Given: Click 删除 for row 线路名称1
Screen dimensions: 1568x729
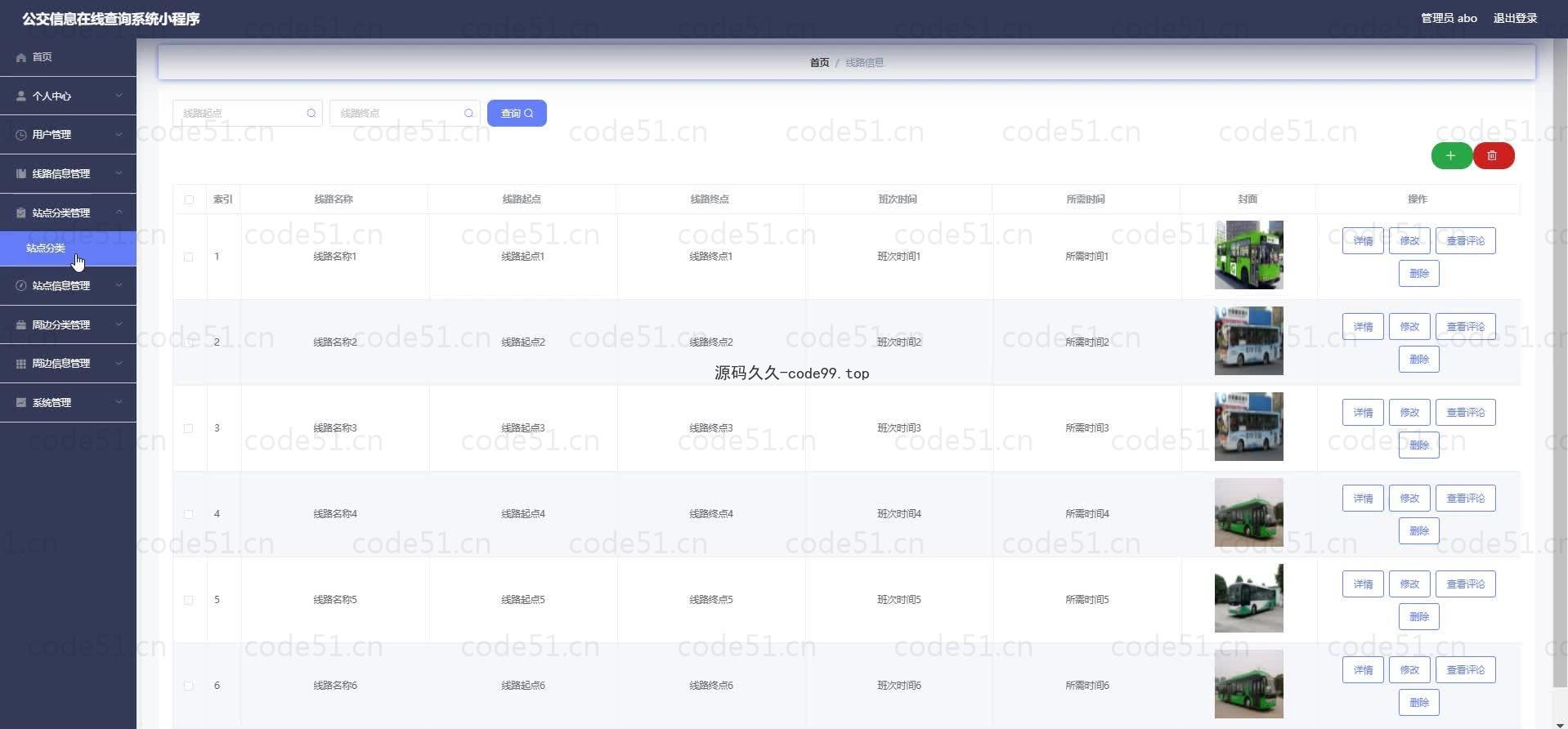Looking at the screenshot, I should click(1419, 274).
